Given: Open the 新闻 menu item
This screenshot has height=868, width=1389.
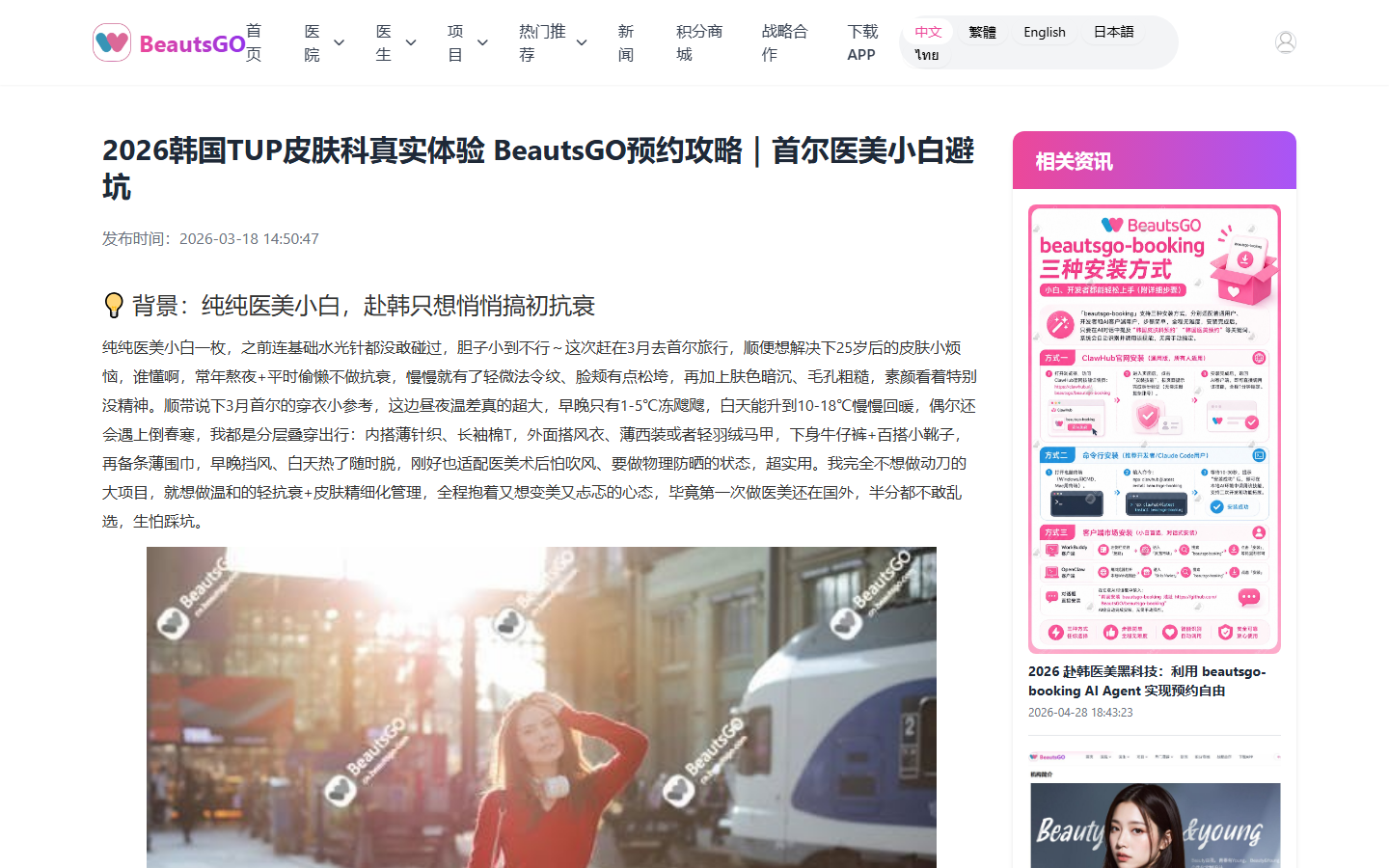Looking at the screenshot, I should coord(626,42).
